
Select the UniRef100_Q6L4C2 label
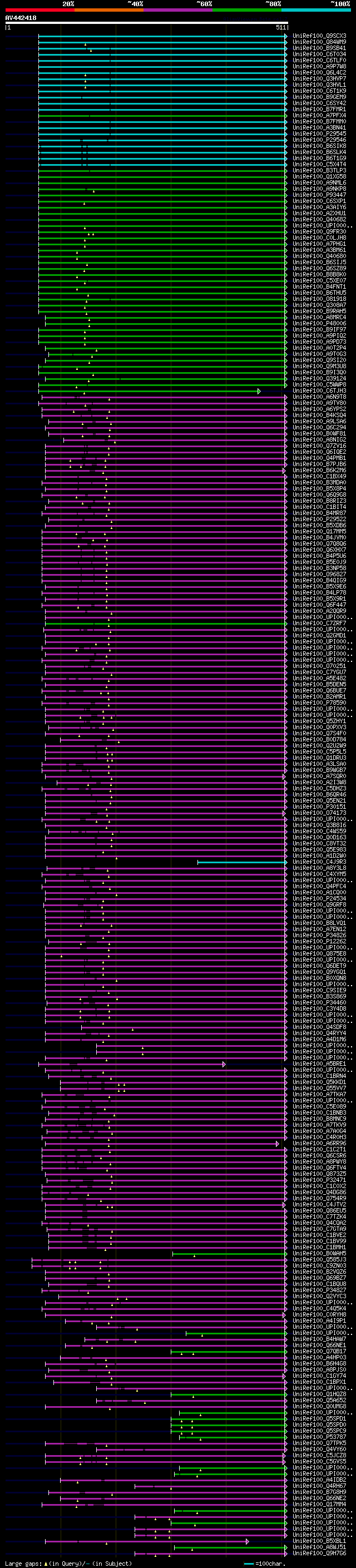tap(319, 72)
